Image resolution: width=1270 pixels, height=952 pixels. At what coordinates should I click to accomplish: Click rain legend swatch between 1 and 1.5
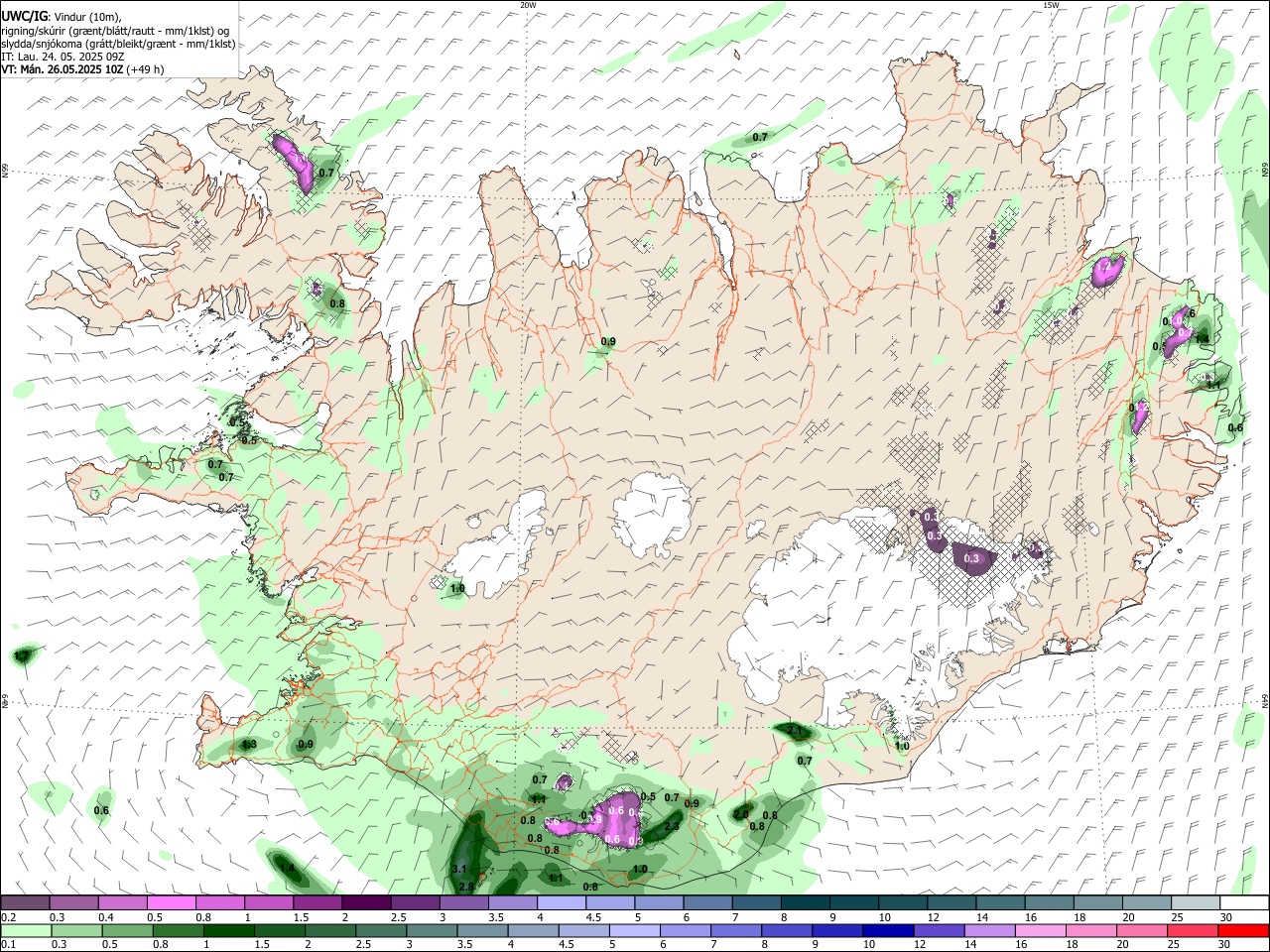pos(228,931)
